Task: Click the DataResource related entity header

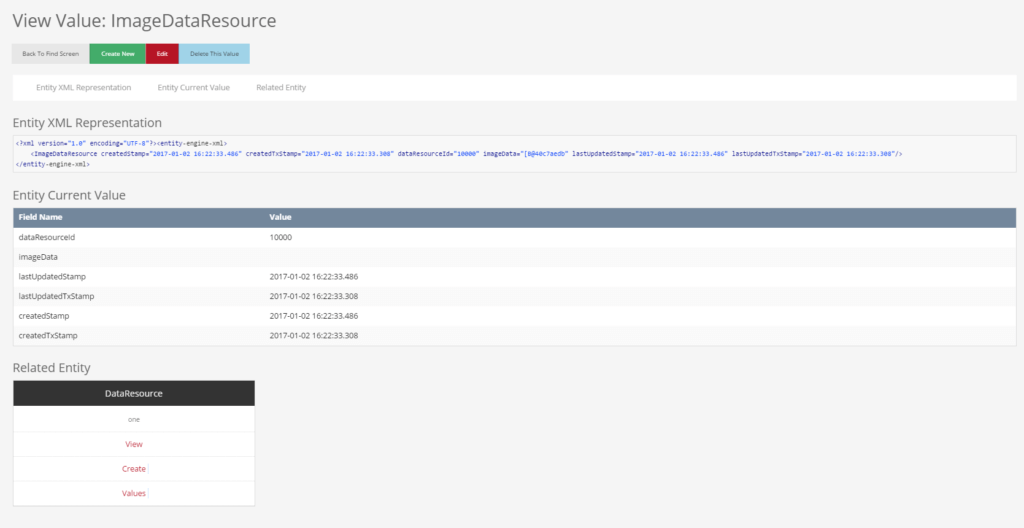Action: [x=134, y=394]
